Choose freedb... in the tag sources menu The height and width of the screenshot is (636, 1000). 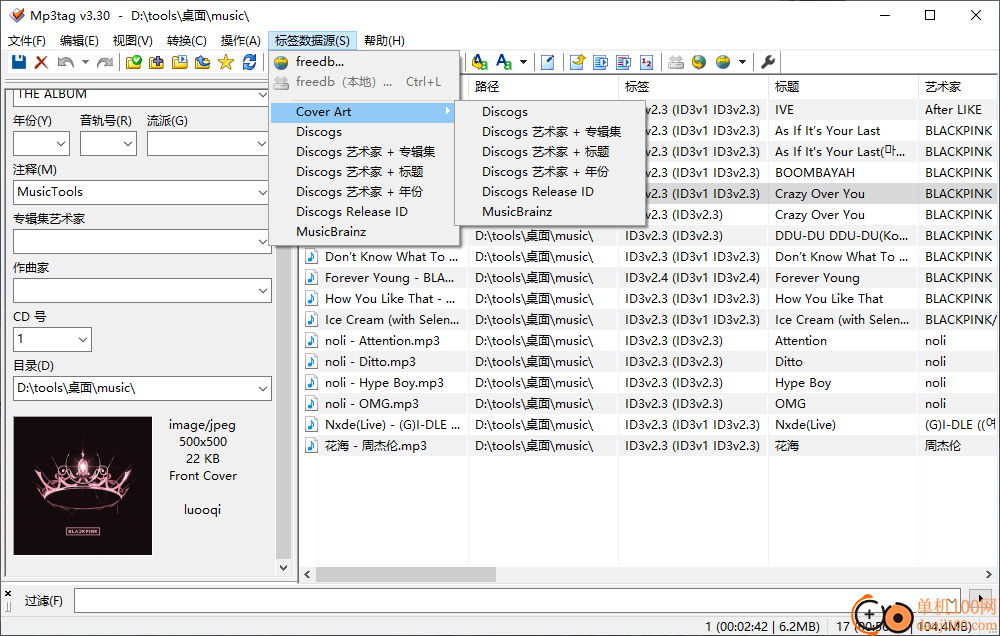[364, 62]
